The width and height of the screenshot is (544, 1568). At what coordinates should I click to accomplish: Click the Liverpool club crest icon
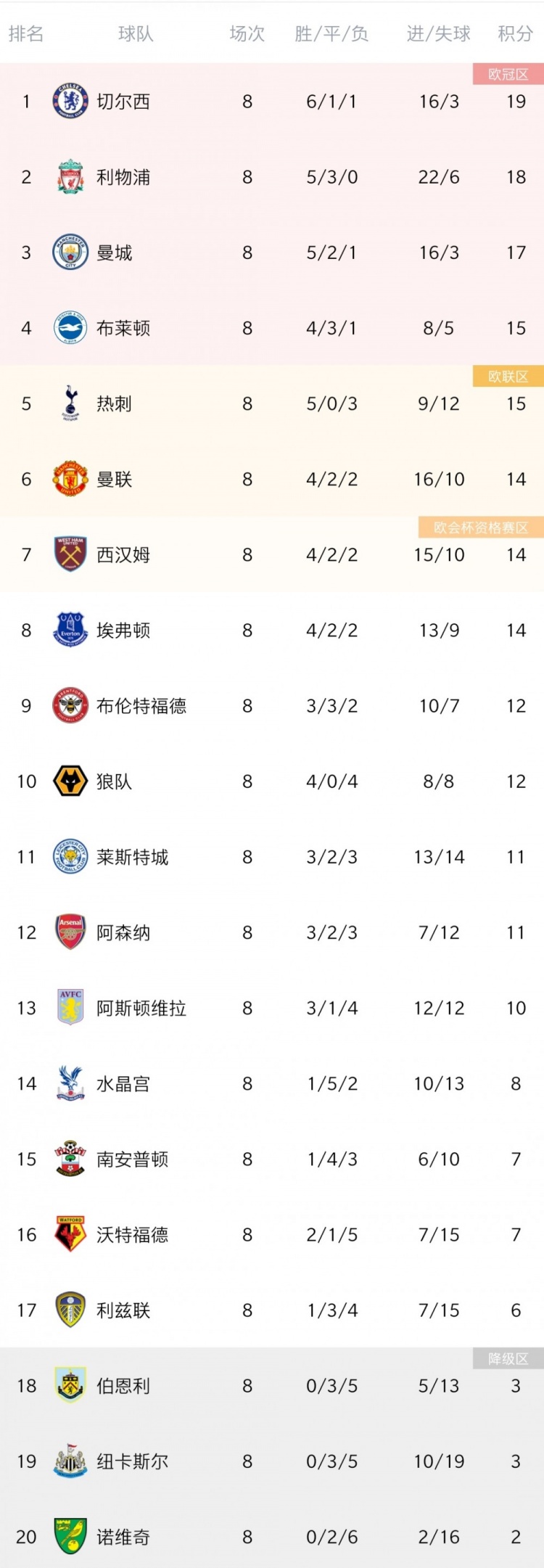[x=70, y=177]
